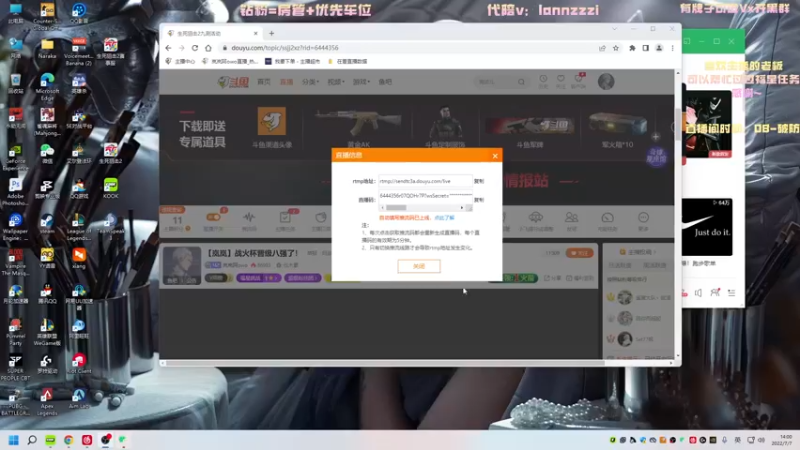The height and width of the screenshot is (450, 800).
Task: Click the Chrome icon in the taskbar
Action: coord(68,440)
